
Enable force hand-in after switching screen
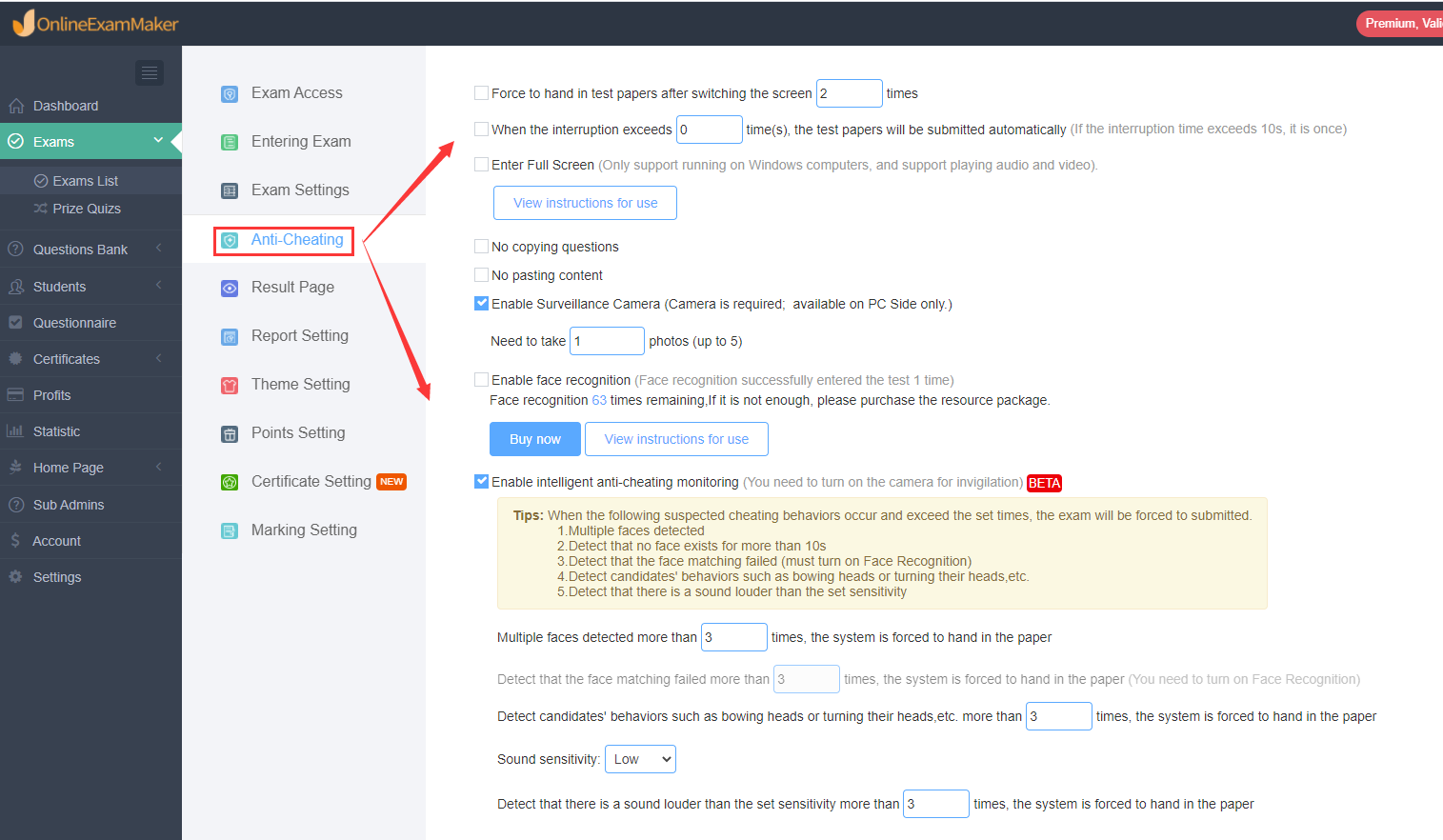(x=482, y=93)
